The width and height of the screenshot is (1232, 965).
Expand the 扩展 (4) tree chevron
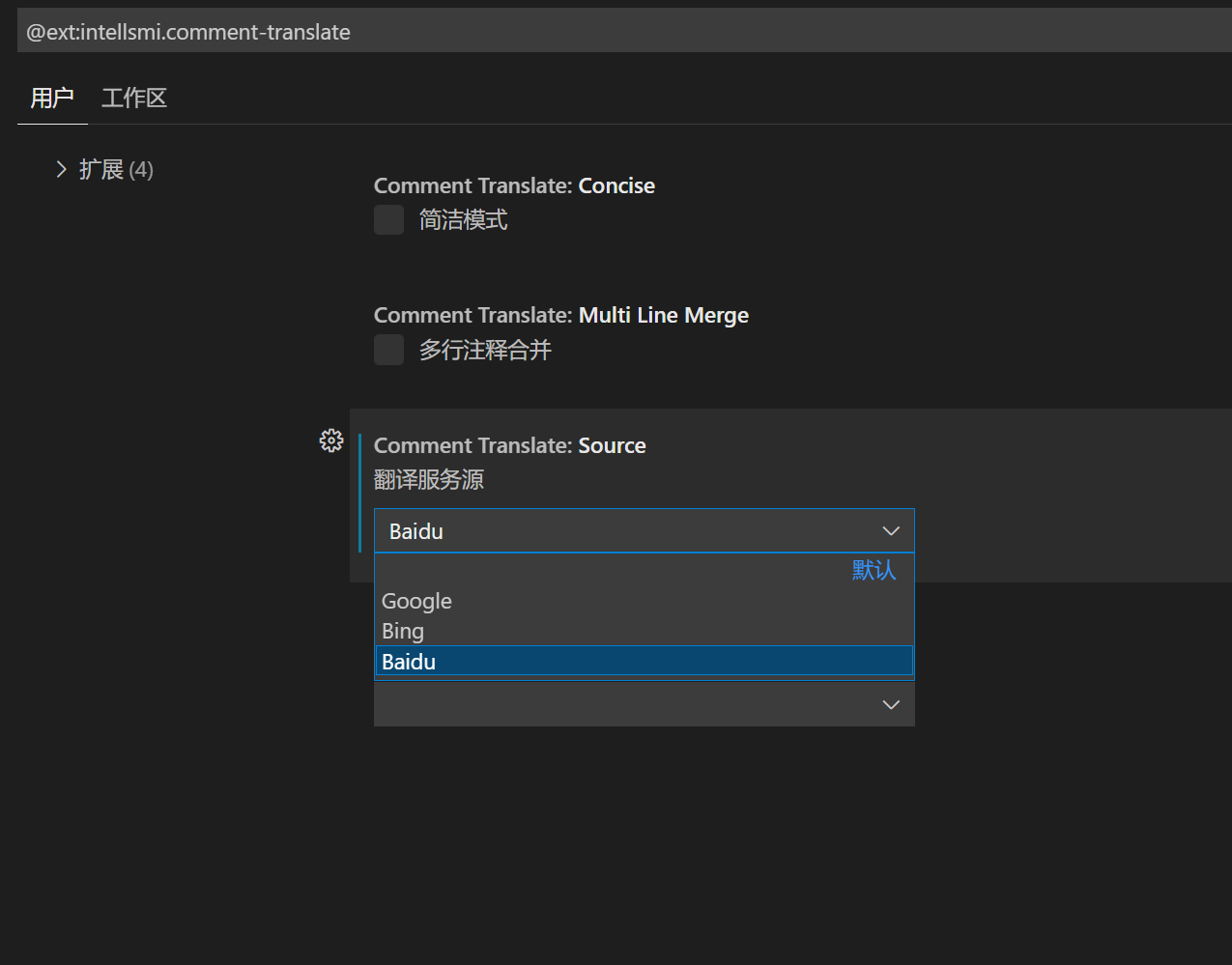pyautogui.click(x=62, y=170)
